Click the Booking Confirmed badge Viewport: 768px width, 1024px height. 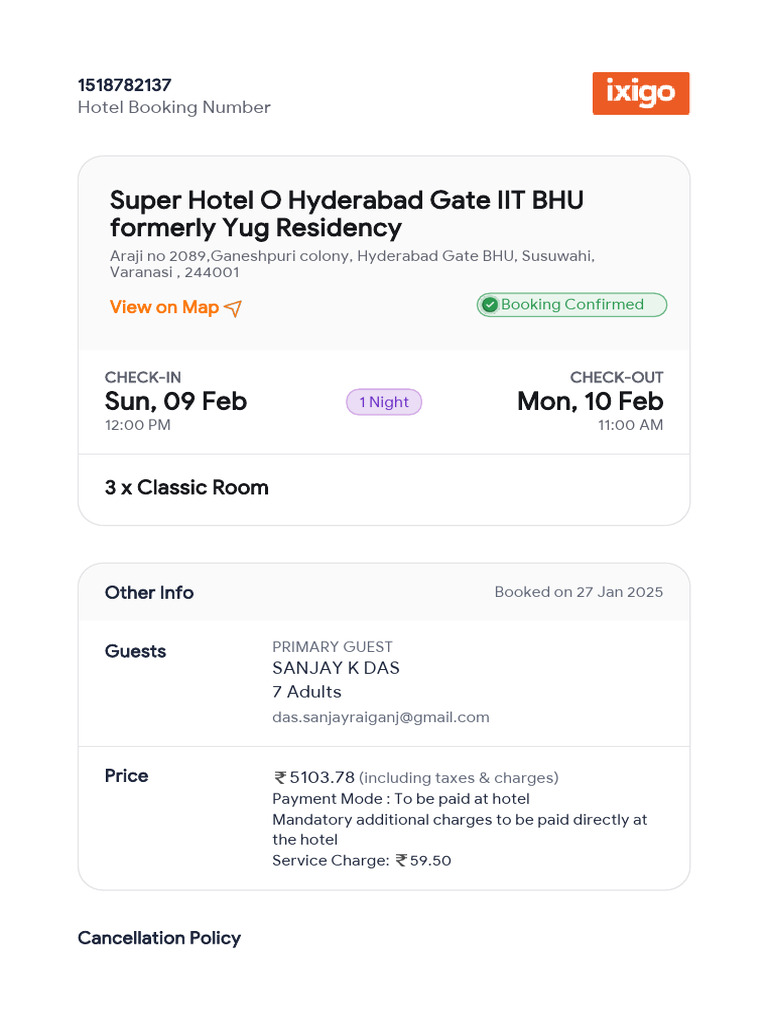[572, 305]
